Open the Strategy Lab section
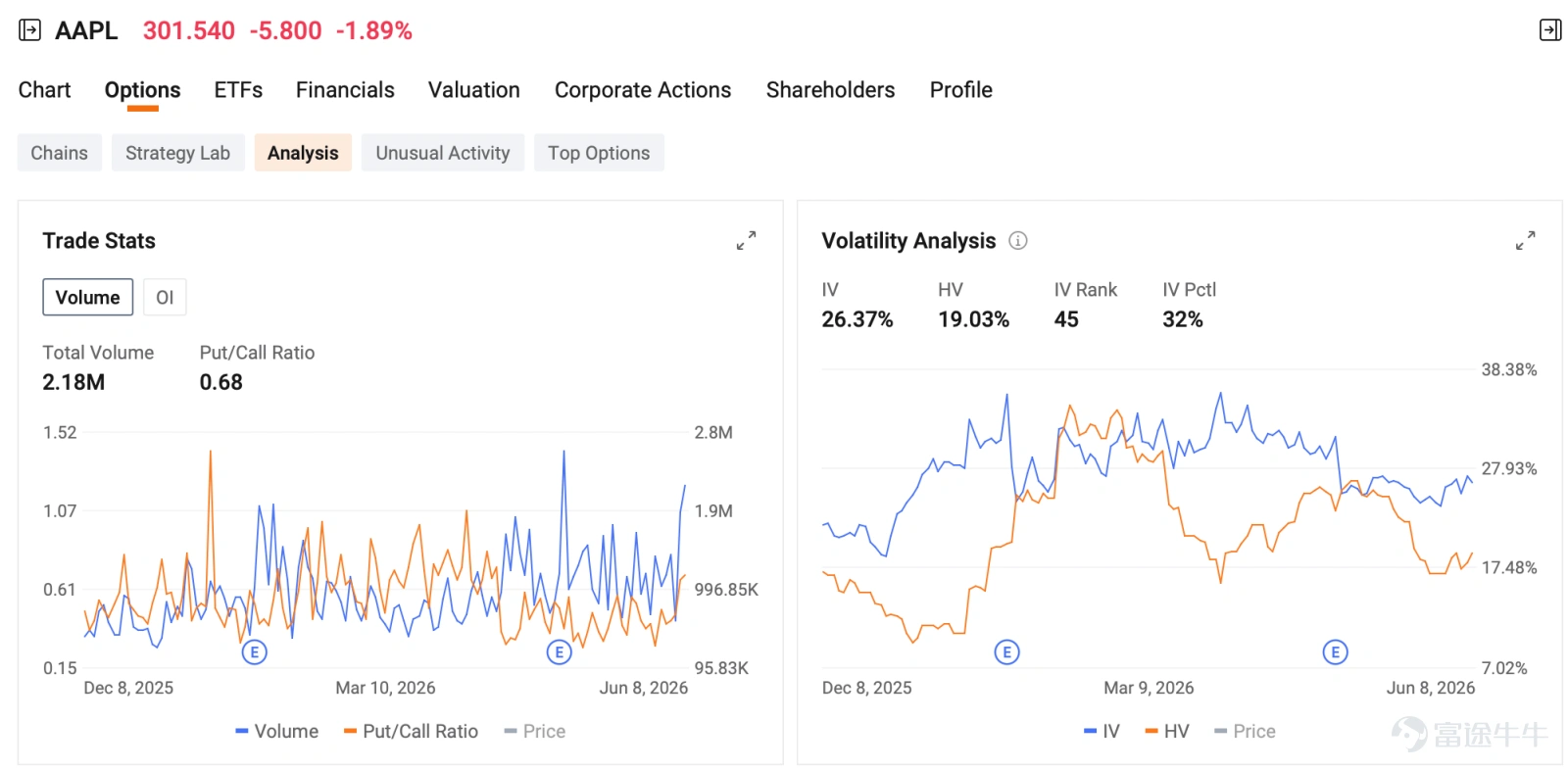The image size is (1568, 770). click(x=177, y=153)
